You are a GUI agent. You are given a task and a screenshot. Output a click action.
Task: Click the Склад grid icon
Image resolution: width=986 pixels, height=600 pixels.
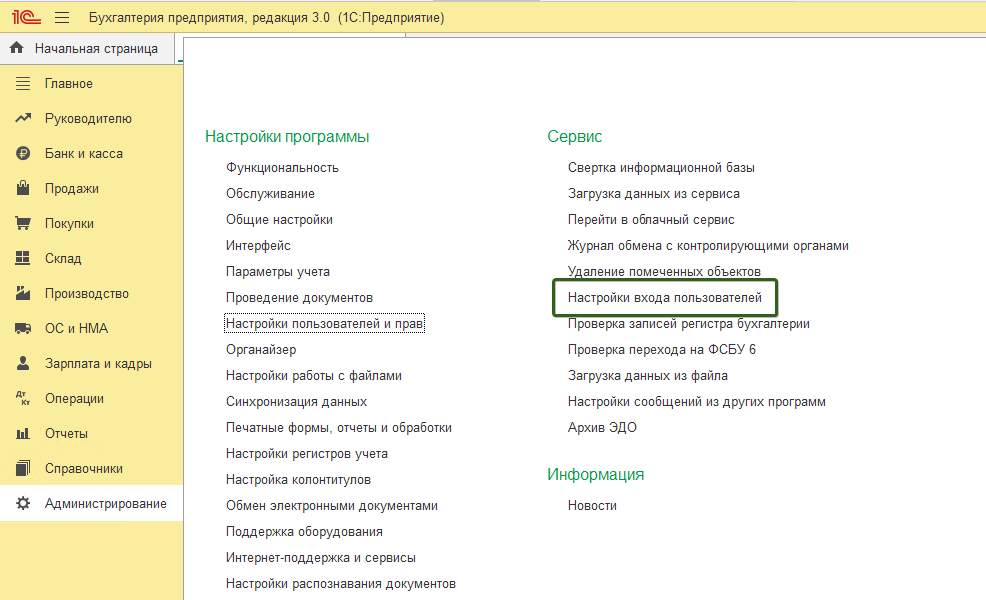click(x=23, y=258)
